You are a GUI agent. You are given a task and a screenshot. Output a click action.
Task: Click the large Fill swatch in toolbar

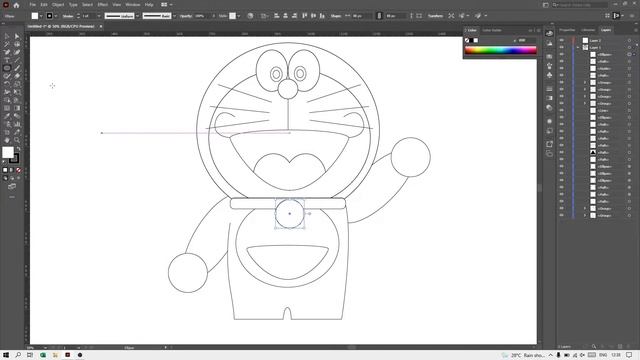[x=8, y=152]
